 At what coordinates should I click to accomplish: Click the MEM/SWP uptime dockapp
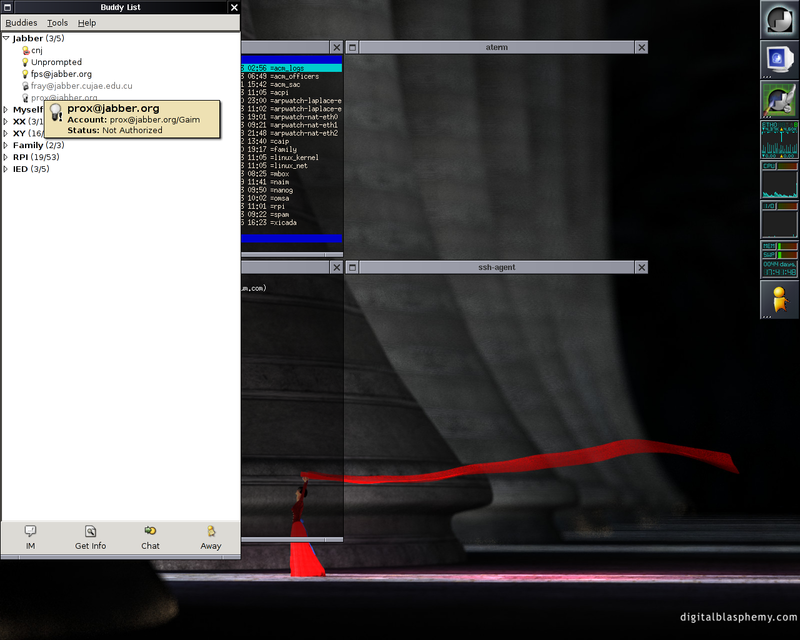coord(780,259)
